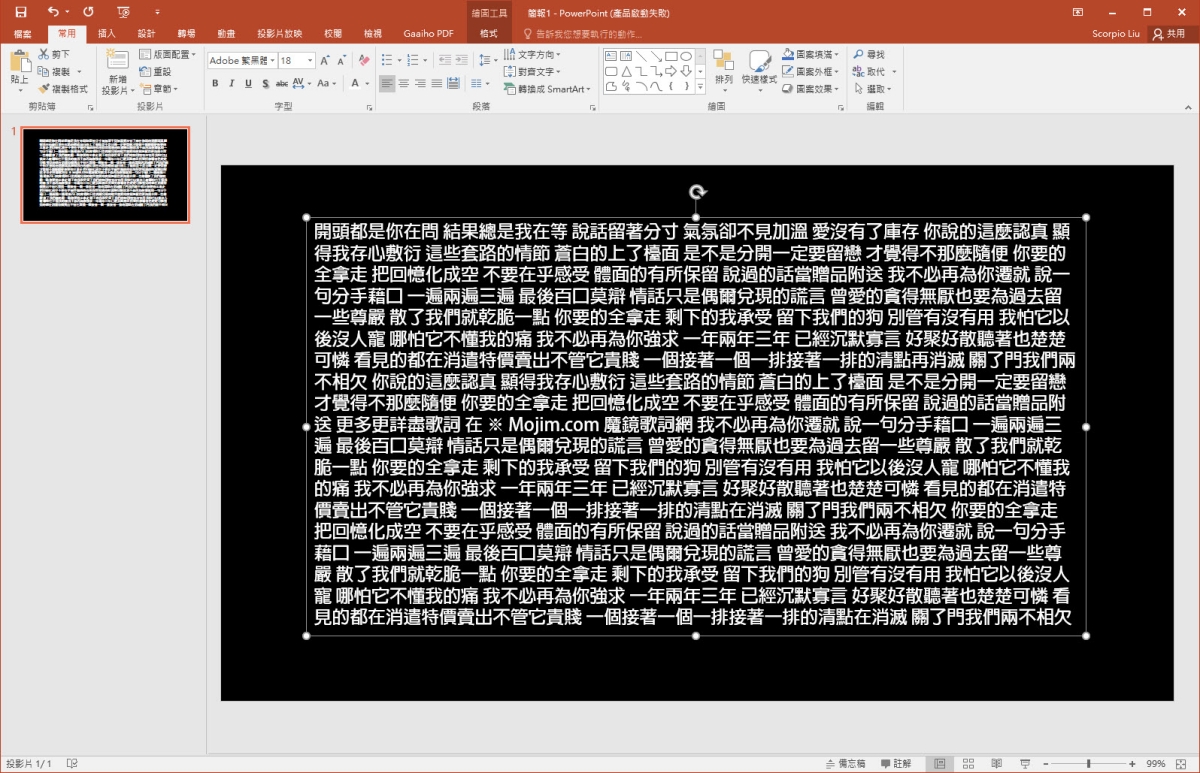
Task: Switch to the 插入 ribbon tab
Action: pyautogui.click(x=107, y=33)
